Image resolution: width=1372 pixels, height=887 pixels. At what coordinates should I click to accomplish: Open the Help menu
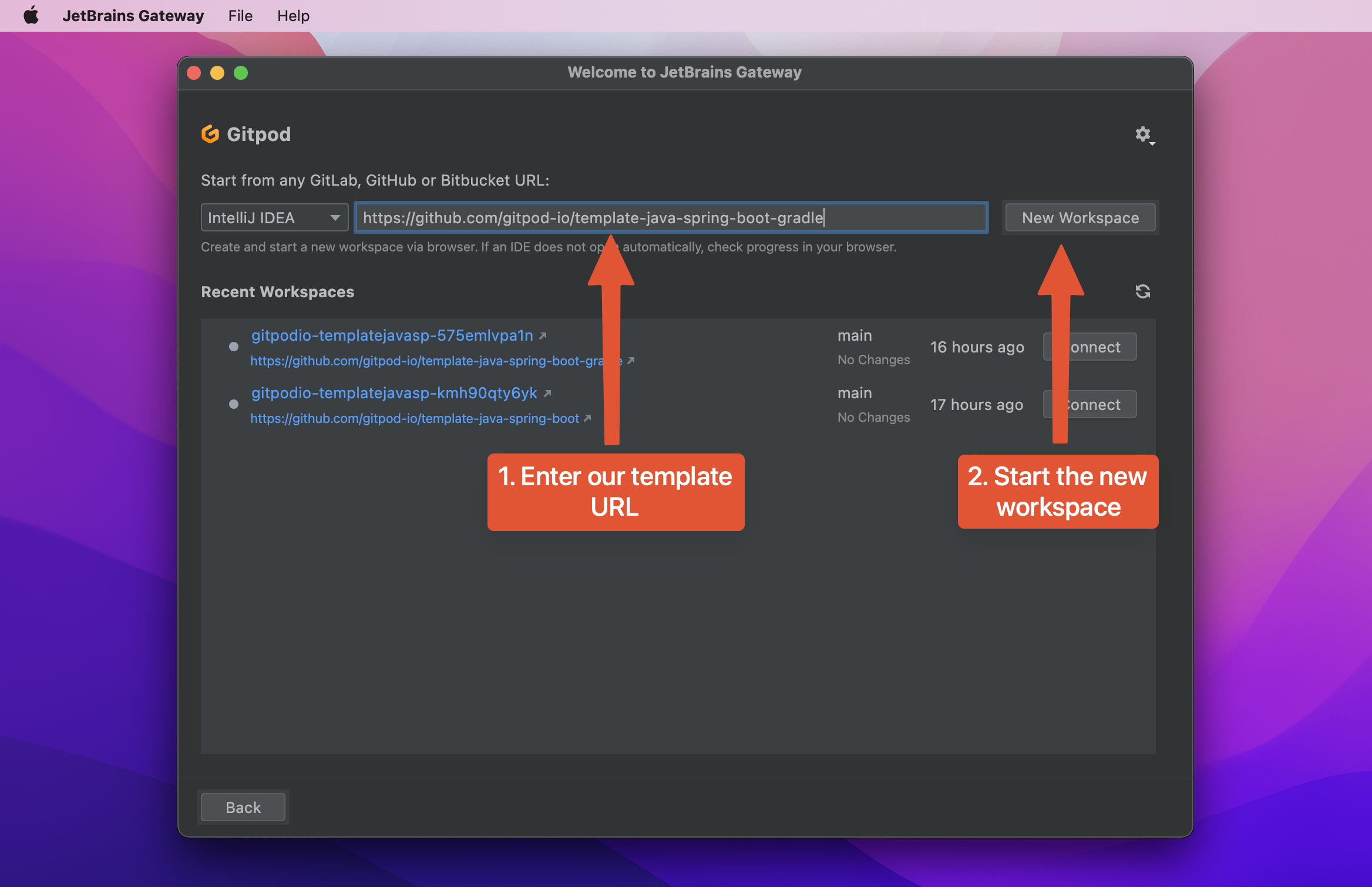coord(293,15)
